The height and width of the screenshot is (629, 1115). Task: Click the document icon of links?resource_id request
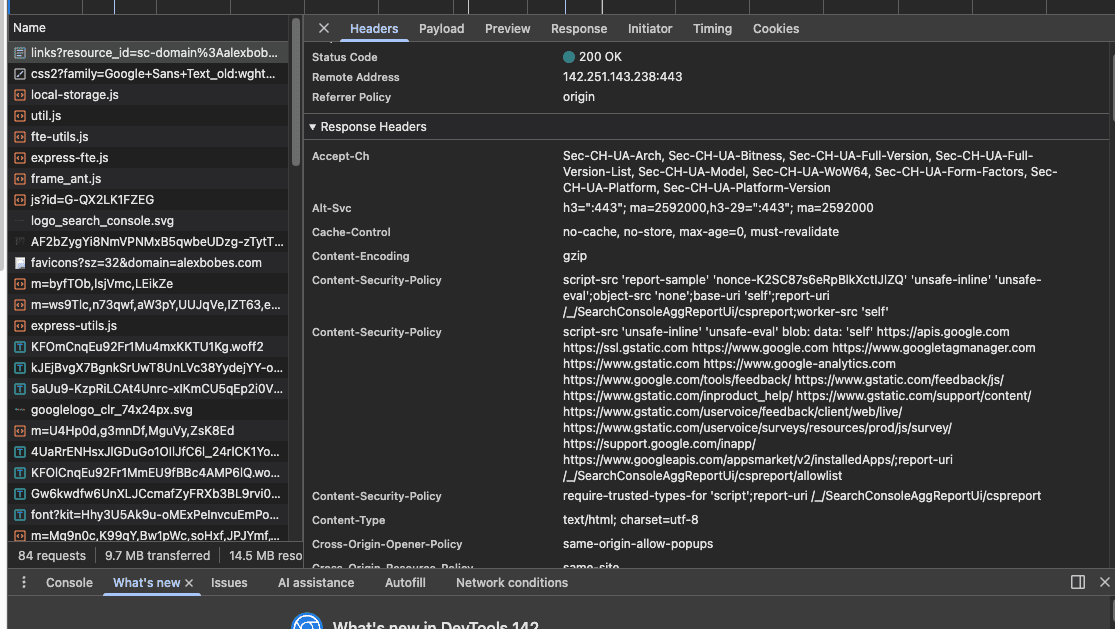tap(20, 52)
